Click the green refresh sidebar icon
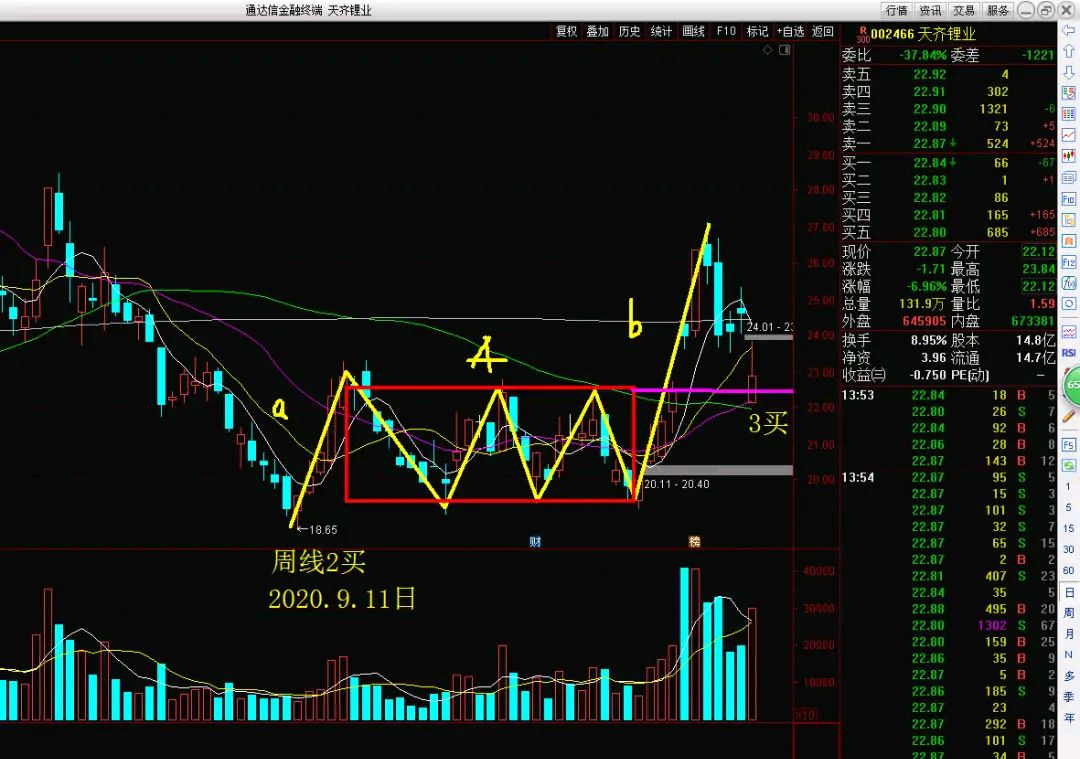 pos(1069,466)
